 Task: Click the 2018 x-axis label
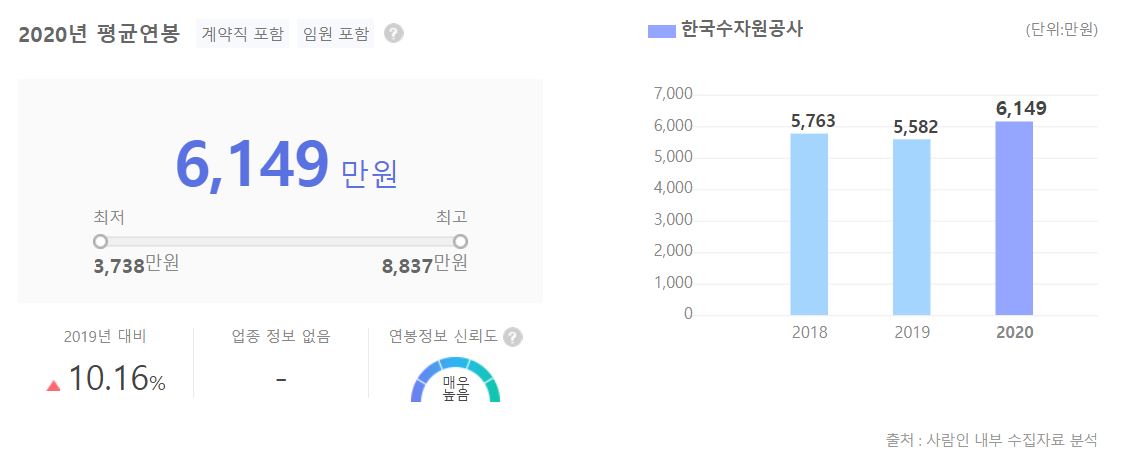coord(809,333)
